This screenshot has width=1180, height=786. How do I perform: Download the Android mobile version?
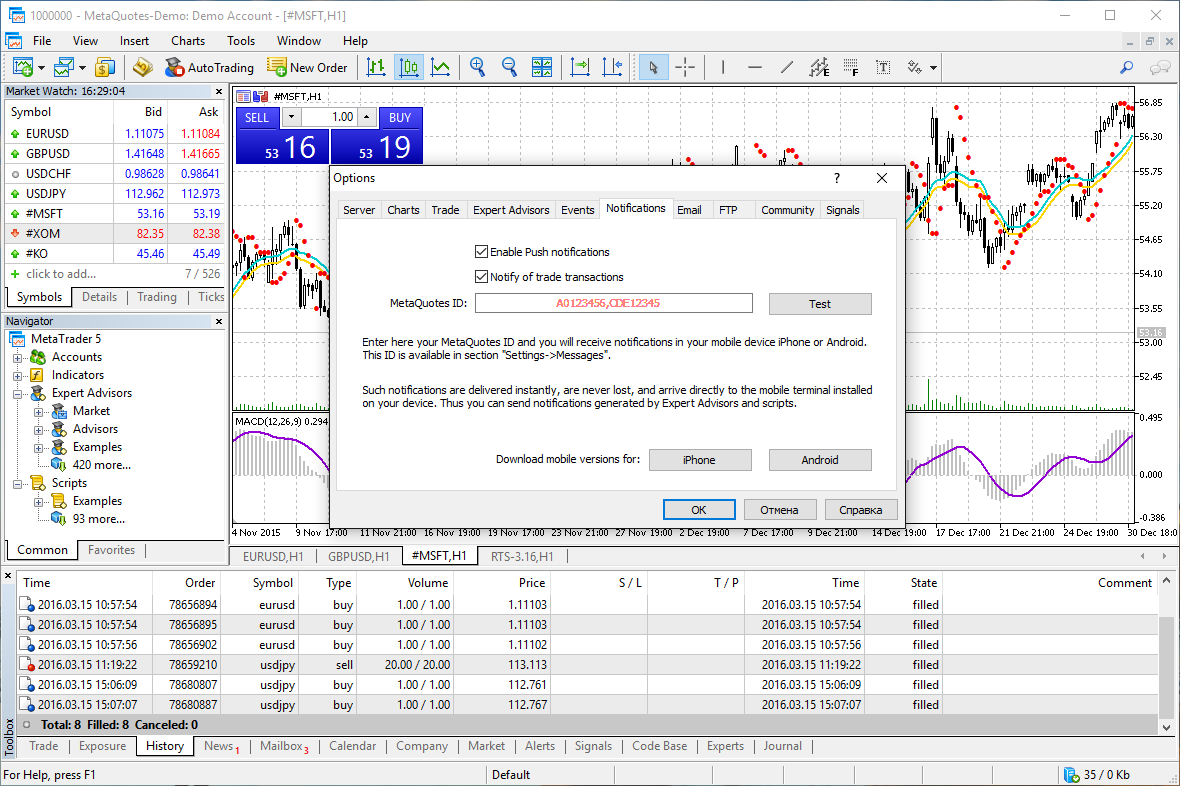(819, 459)
